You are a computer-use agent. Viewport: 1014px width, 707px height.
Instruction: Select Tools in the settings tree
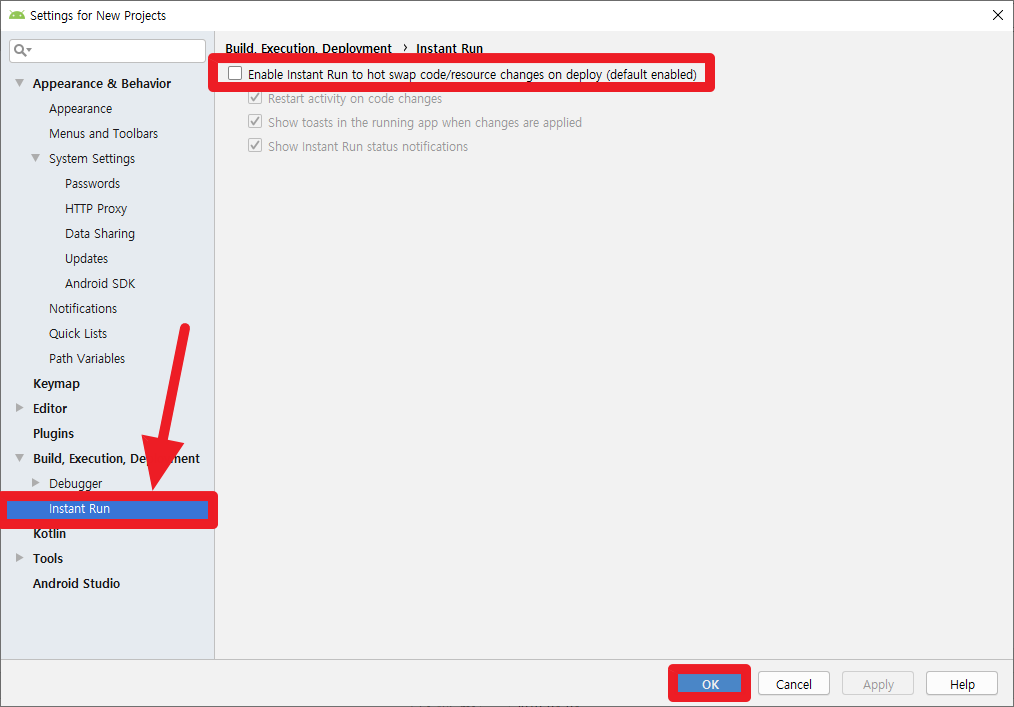pyautogui.click(x=48, y=558)
